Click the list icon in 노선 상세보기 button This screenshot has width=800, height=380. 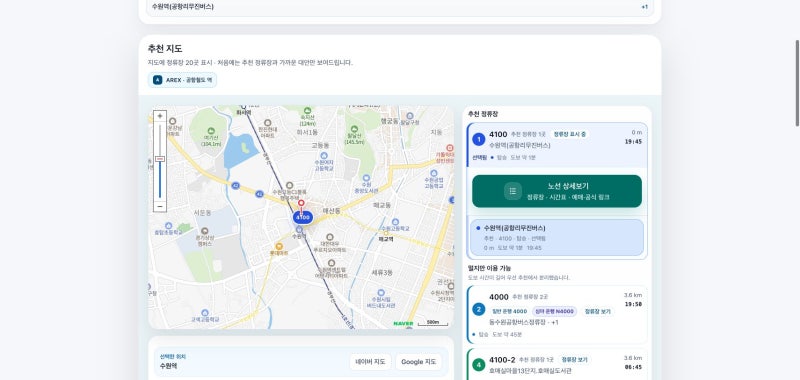pyautogui.click(x=513, y=191)
